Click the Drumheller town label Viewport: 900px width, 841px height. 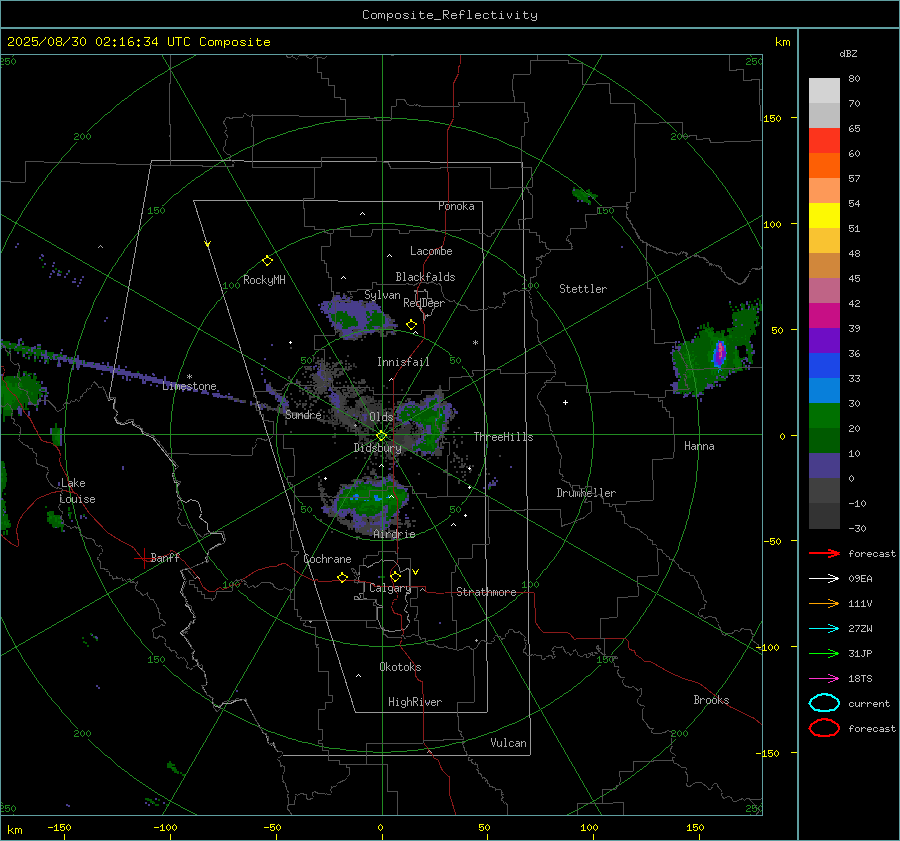click(x=586, y=493)
